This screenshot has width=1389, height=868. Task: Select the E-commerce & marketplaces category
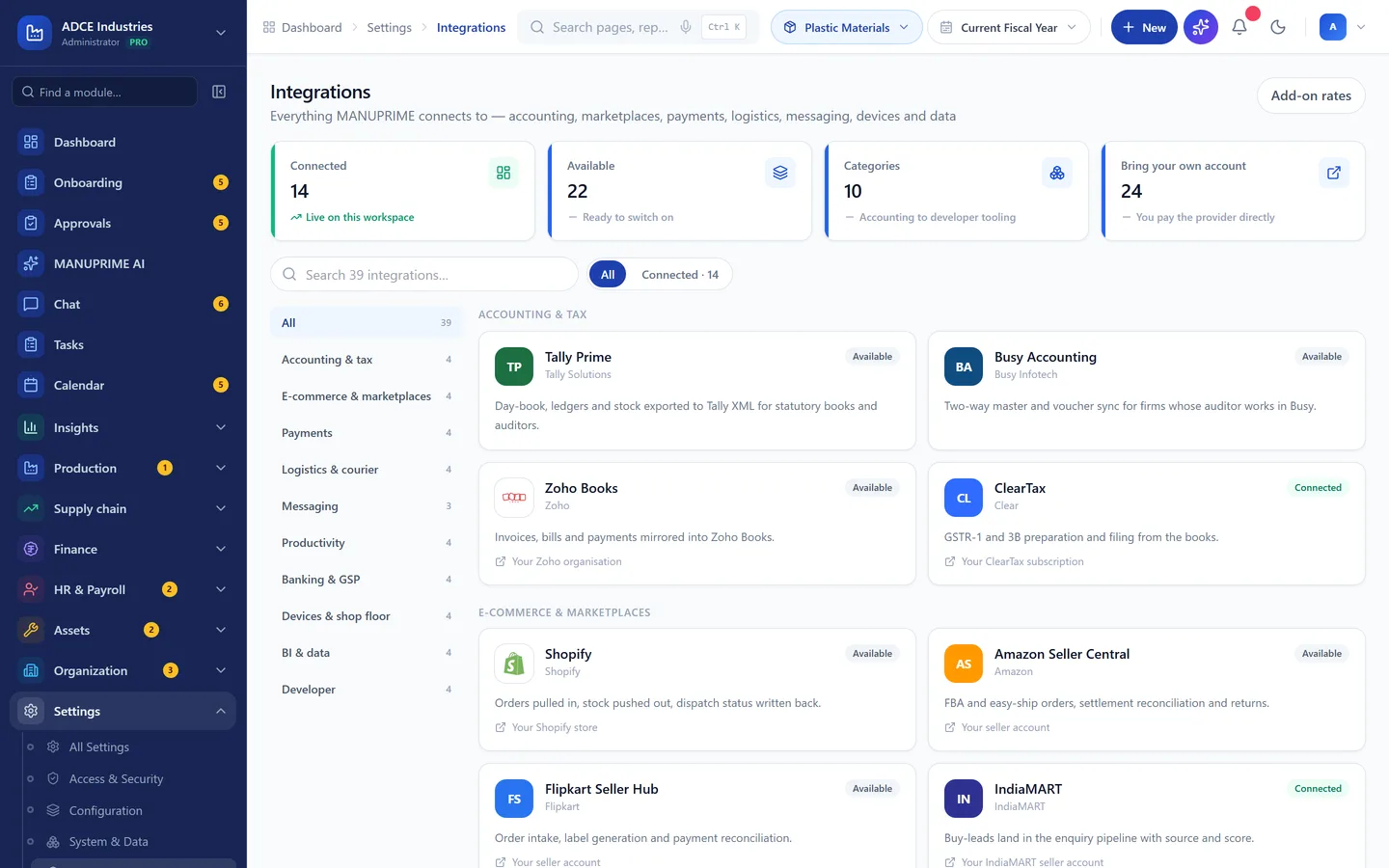[367, 396]
